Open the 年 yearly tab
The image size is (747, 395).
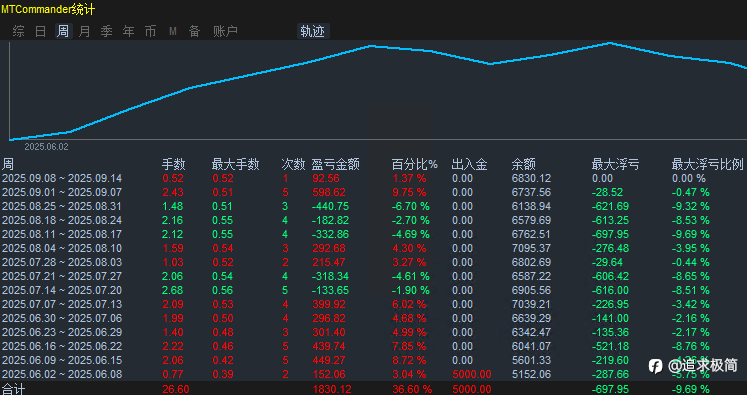(x=128, y=31)
